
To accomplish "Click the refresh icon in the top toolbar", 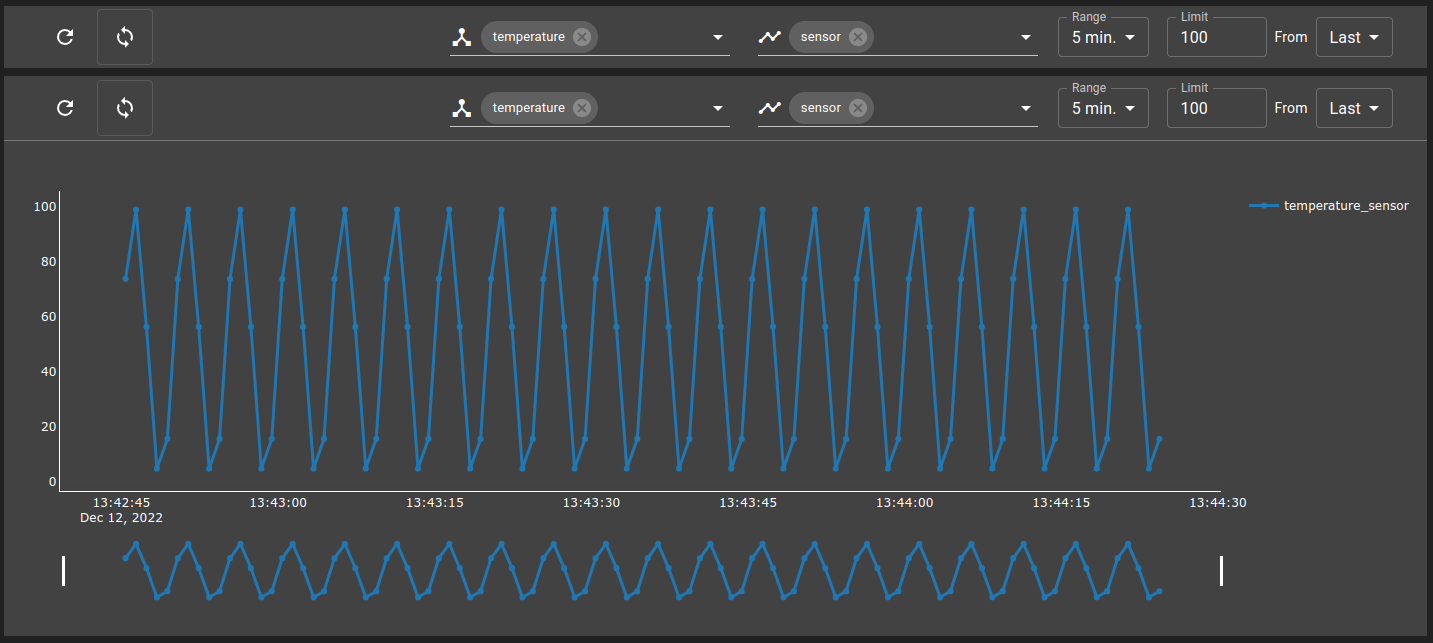I will (x=65, y=37).
